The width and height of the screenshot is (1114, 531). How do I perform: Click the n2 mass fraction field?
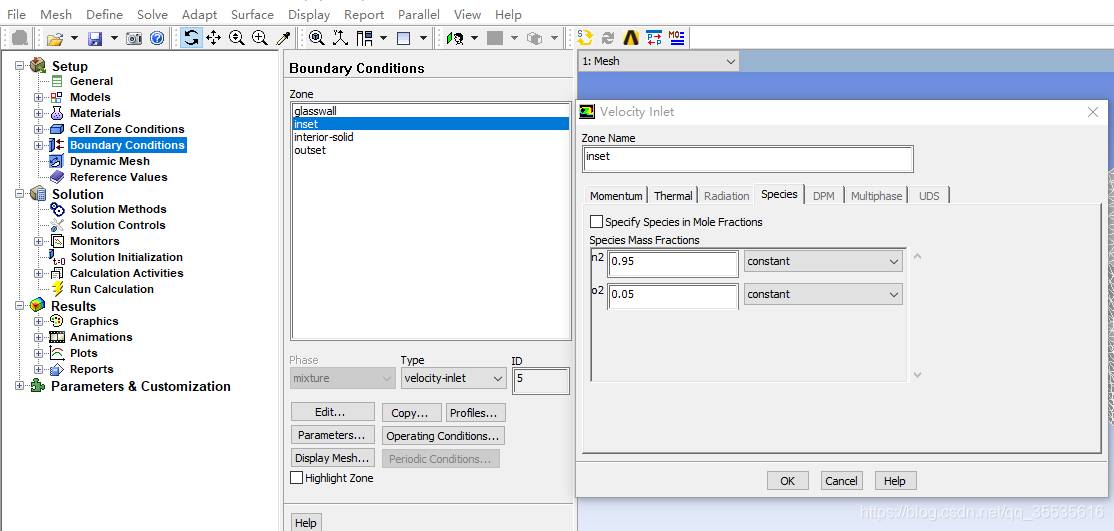pyautogui.click(x=674, y=263)
